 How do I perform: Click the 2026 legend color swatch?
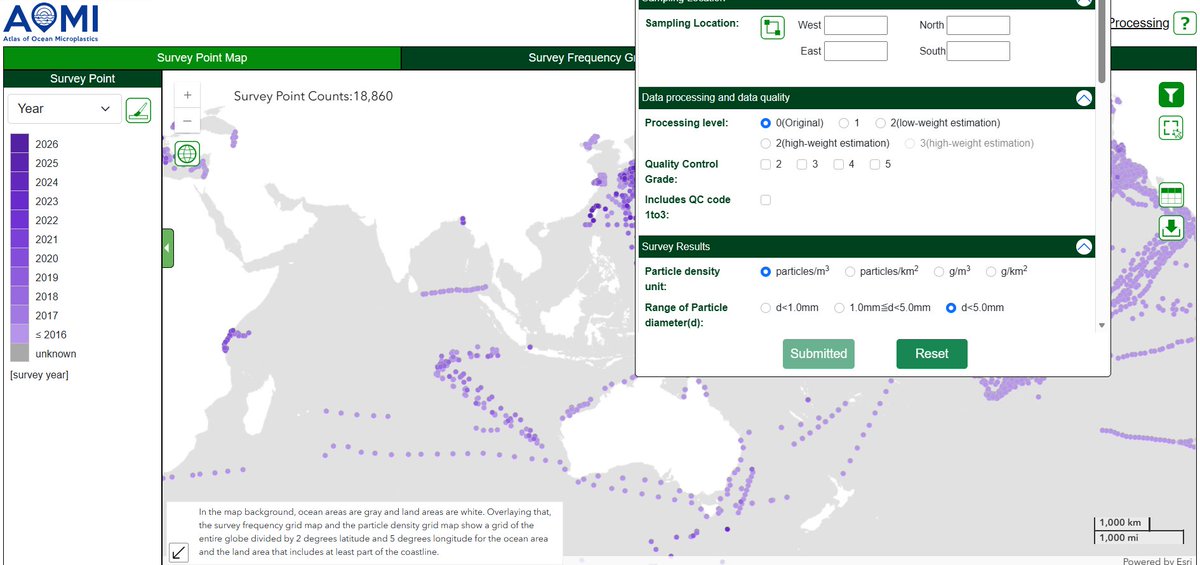[x=20, y=144]
